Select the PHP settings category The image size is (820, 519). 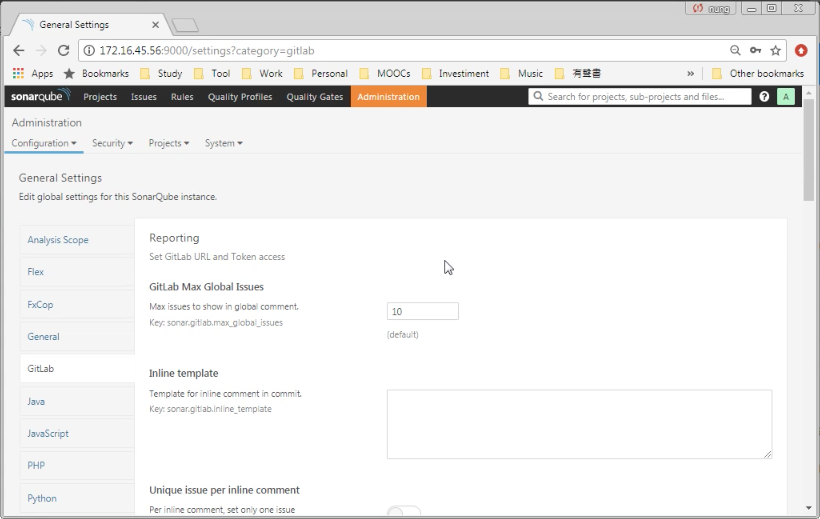[x=77, y=465]
